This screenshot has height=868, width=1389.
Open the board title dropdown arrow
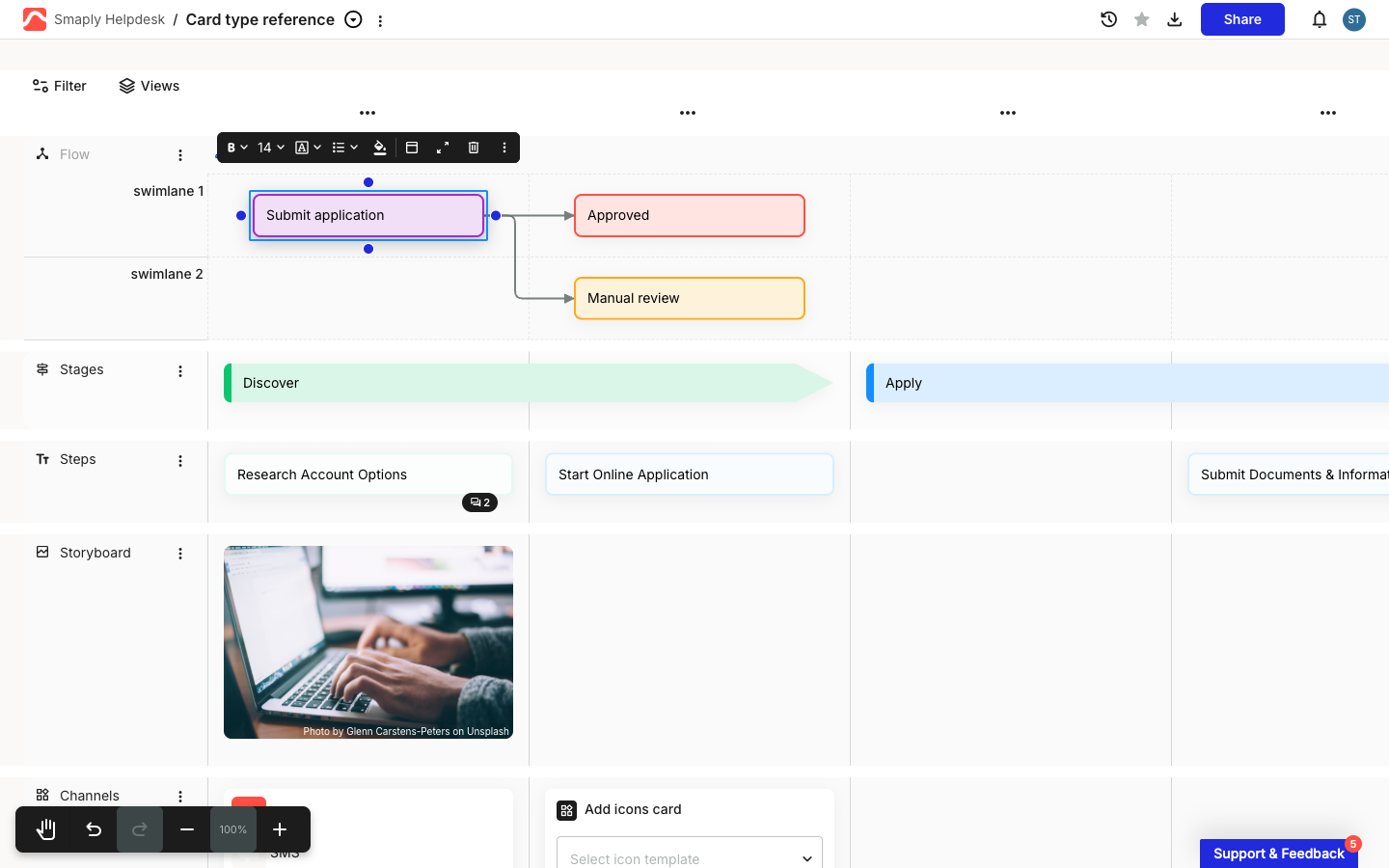pyautogui.click(x=354, y=19)
